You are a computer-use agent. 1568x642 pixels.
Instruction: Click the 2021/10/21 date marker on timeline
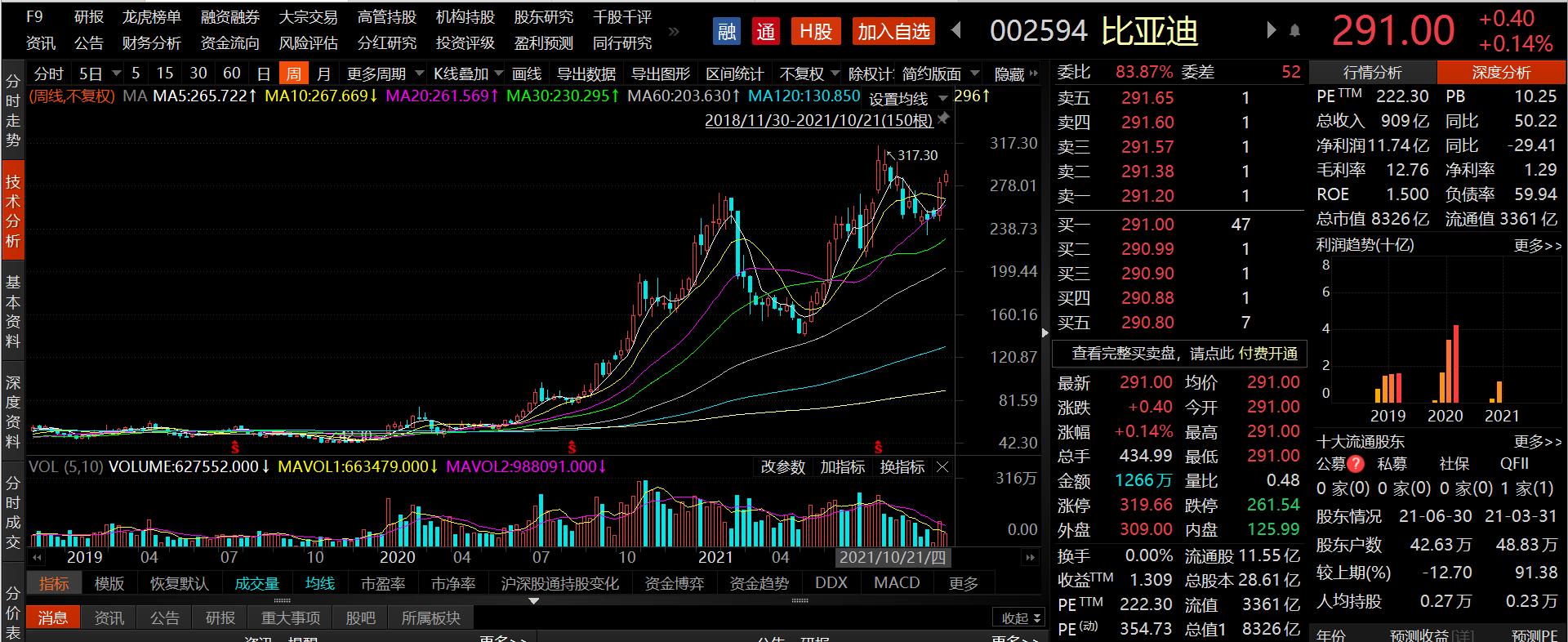892,557
